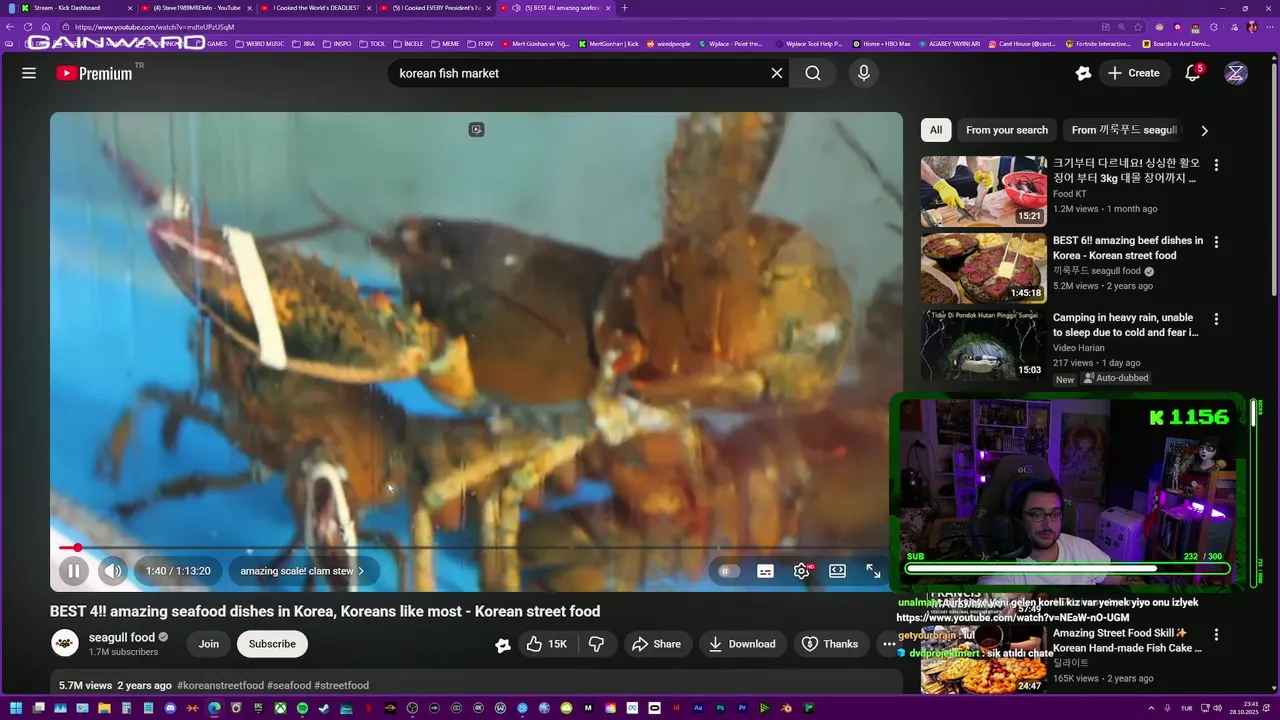The width and height of the screenshot is (1280, 720).
Task: Open options menu for Food KT video
Action: (1216, 165)
